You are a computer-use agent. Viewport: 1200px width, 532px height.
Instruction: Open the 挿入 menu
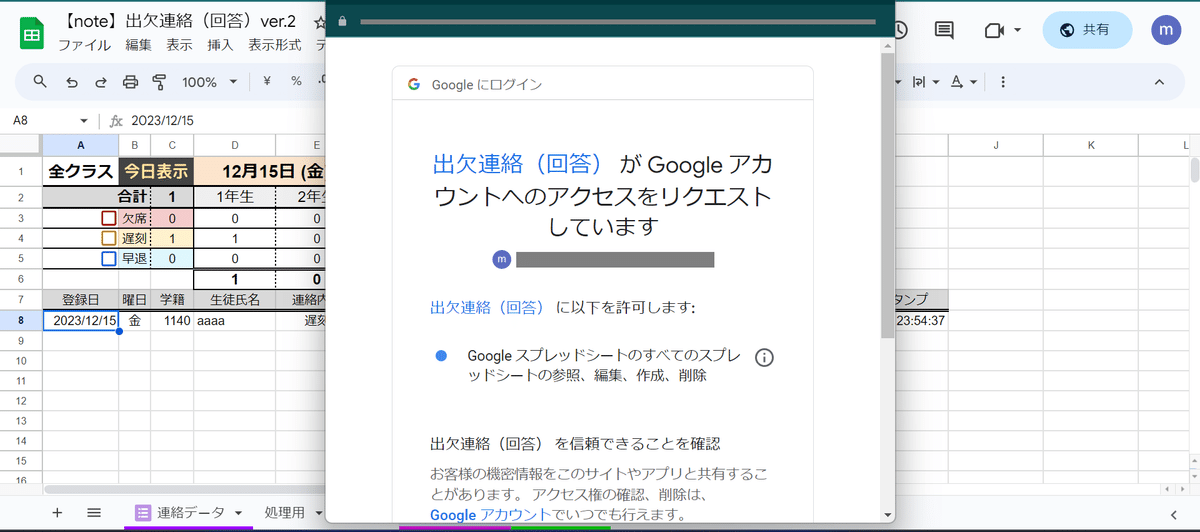(x=220, y=45)
